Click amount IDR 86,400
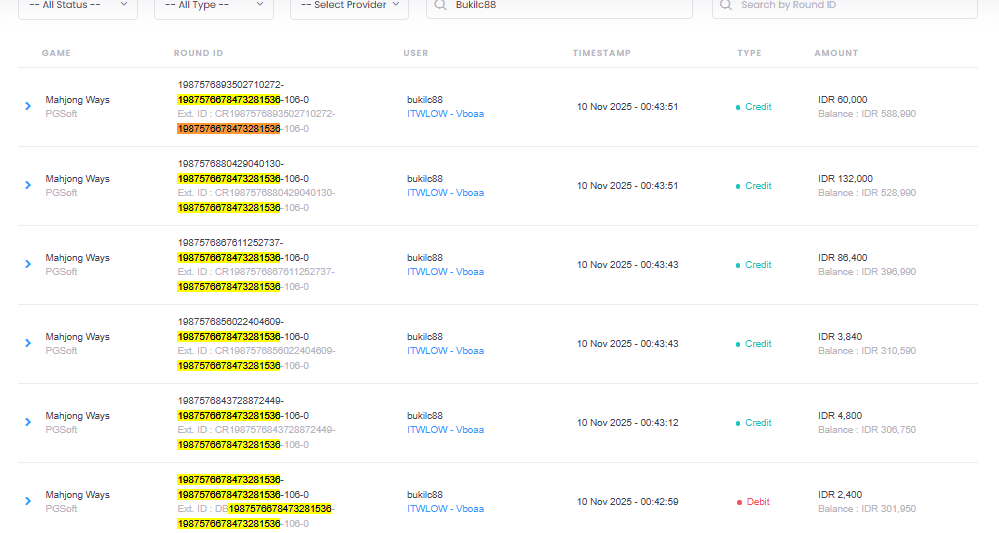999x533 pixels. click(x=842, y=258)
